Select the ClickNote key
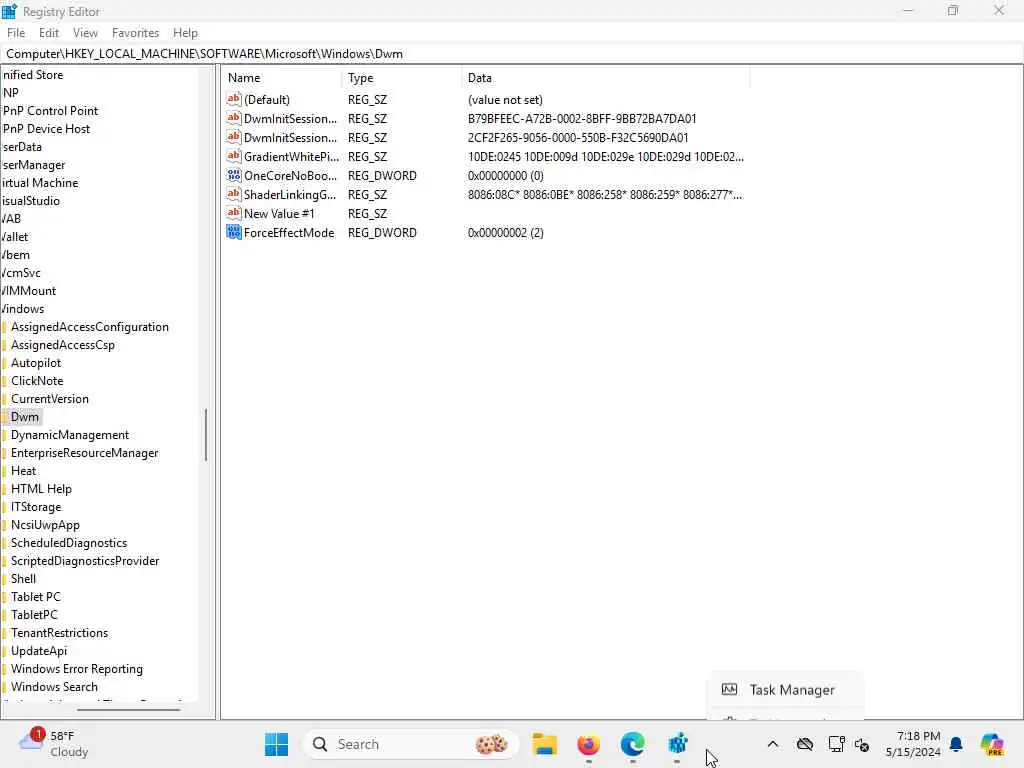This screenshot has width=1024, height=768. coord(37,381)
